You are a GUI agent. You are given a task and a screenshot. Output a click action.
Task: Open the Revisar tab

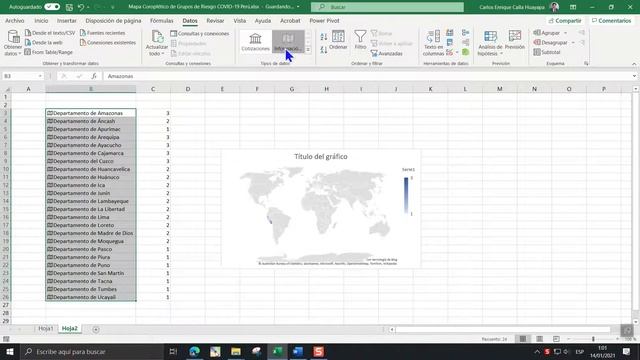[215, 20]
